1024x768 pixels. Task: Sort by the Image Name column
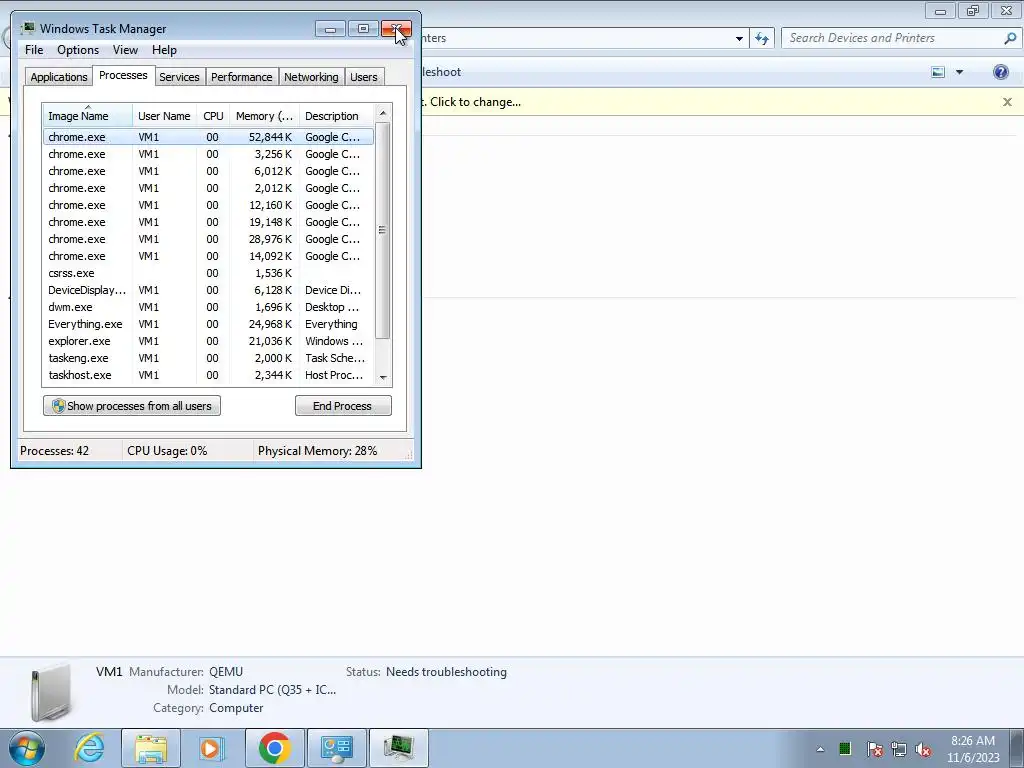tap(88, 116)
